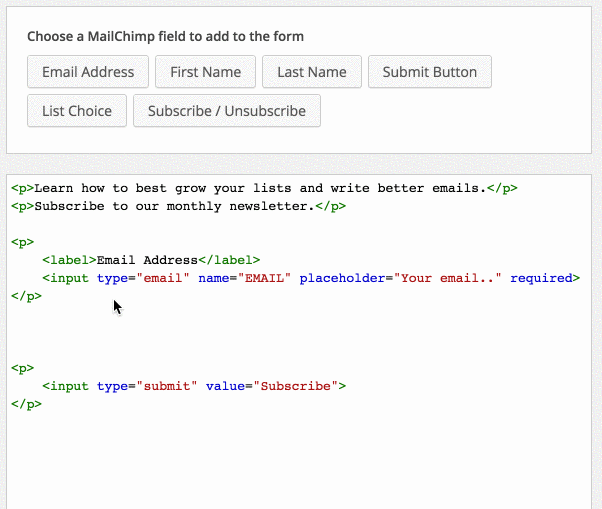602x509 pixels.
Task: Insert Subscribe / Unsubscribe field
Action: (227, 111)
